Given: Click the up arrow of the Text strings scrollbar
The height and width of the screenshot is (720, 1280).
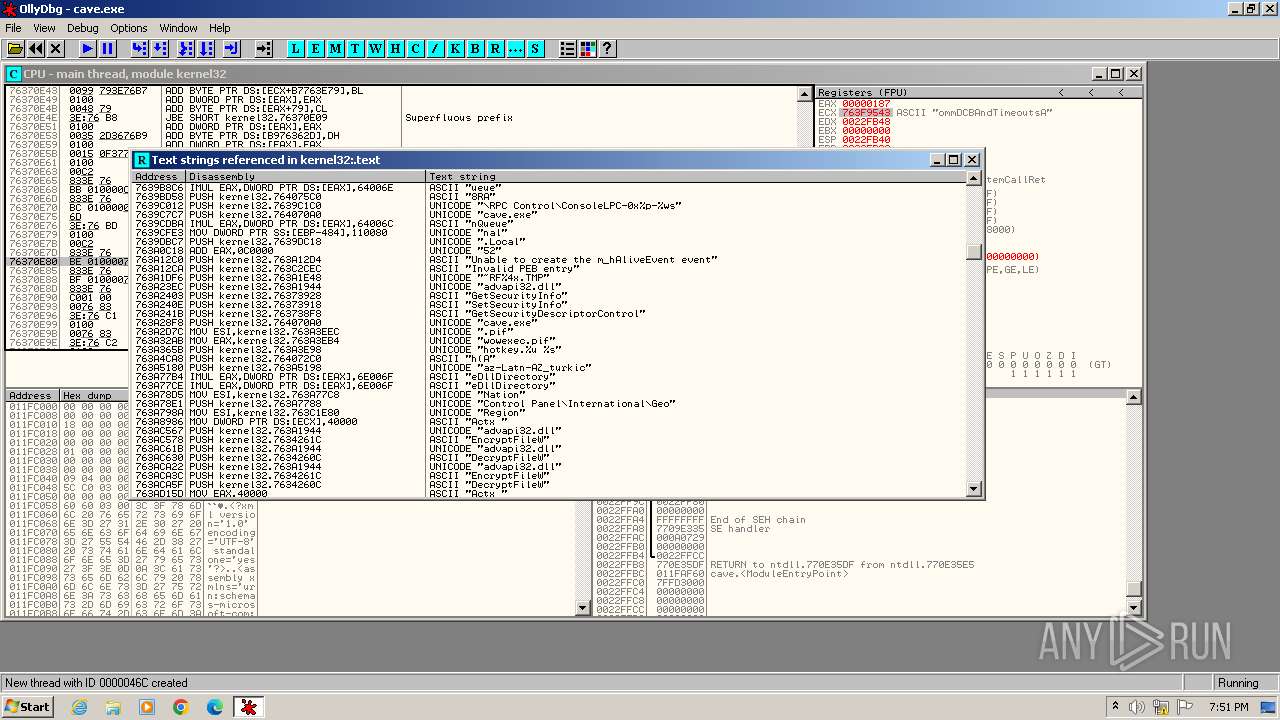Looking at the screenshot, I should 974,177.
